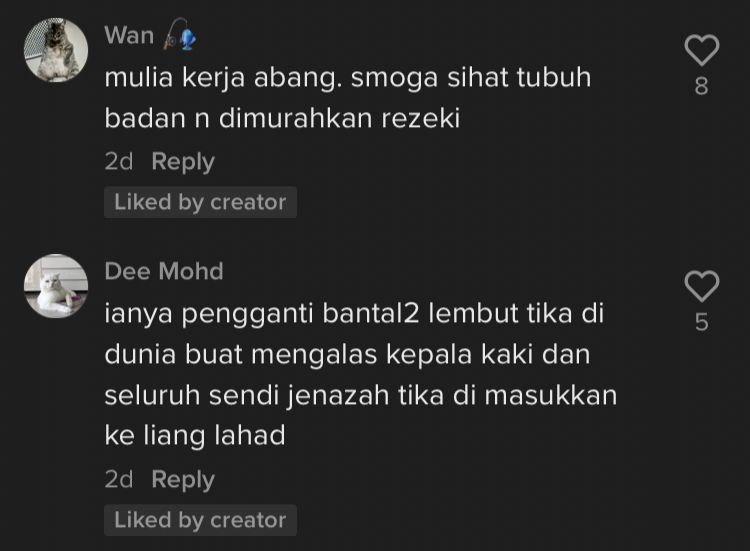The height and width of the screenshot is (551, 750).
Task: Open the profile of username Dee Mohd
Action: point(164,271)
